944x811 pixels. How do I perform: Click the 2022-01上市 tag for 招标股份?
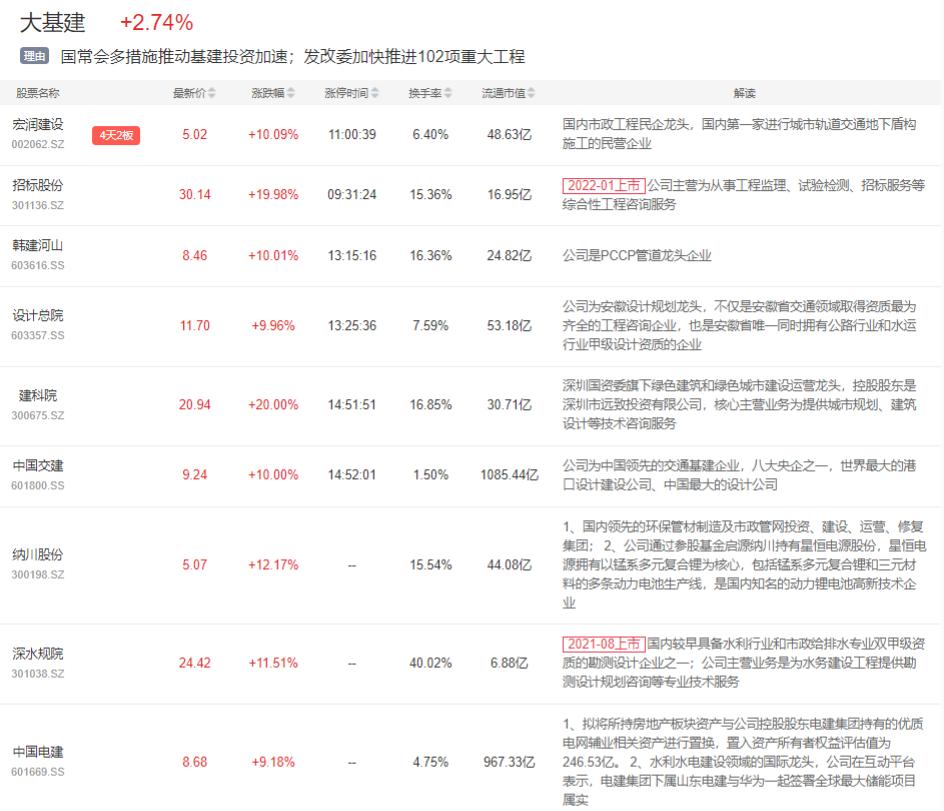click(604, 185)
